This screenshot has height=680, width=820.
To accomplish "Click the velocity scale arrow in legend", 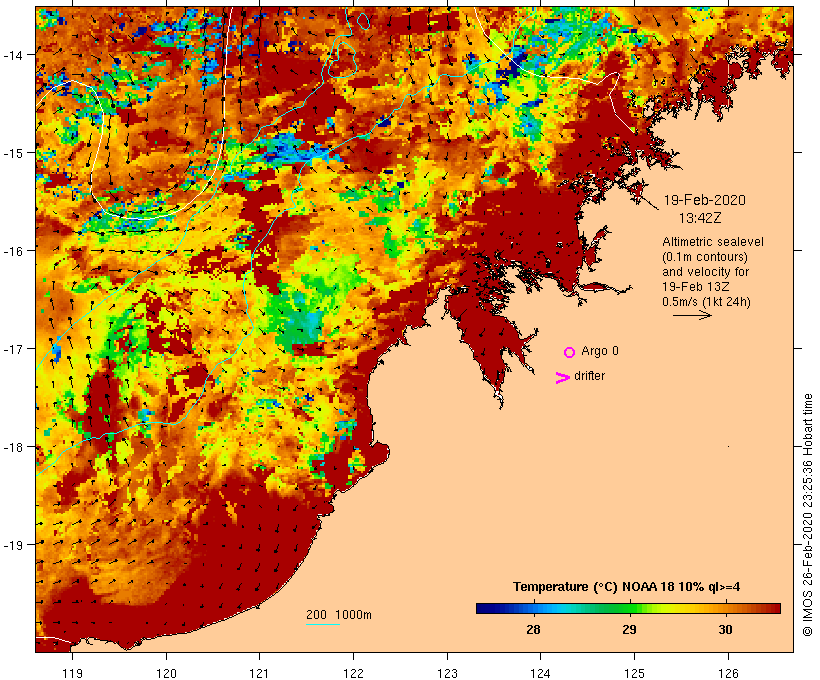I will click(692, 315).
